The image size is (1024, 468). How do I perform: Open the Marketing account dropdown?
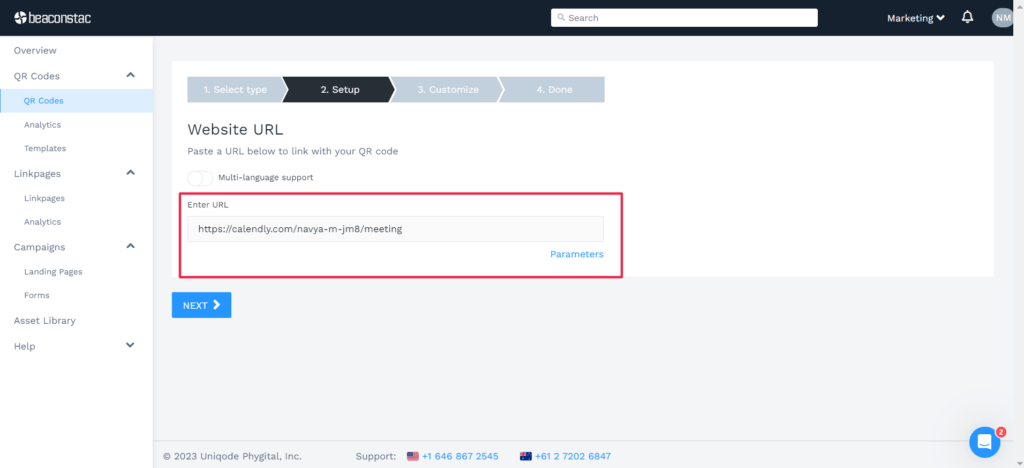coord(915,18)
